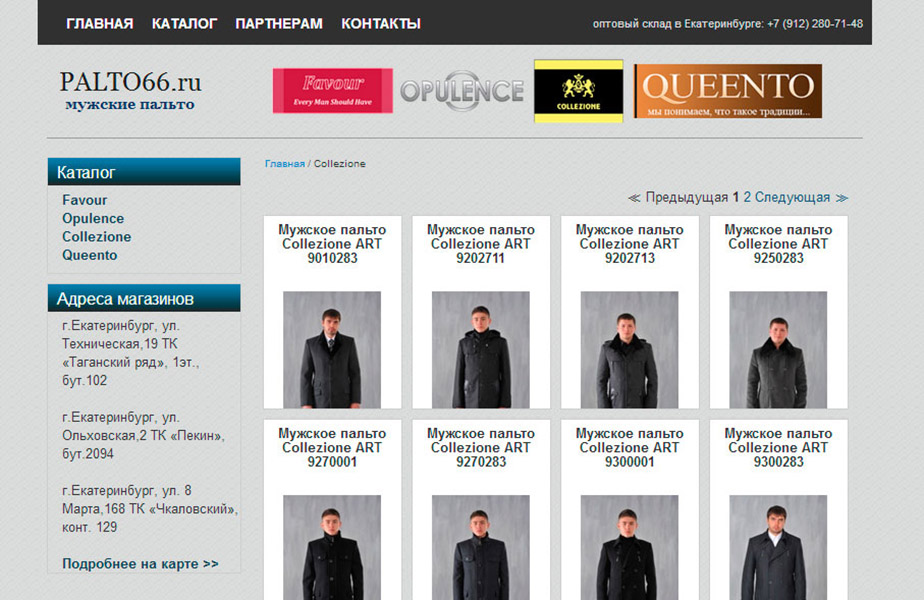Click the coat photo for ART 9250283
Image resolution: width=924 pixels, height=600 pixels.
click(x=778, y=350)
